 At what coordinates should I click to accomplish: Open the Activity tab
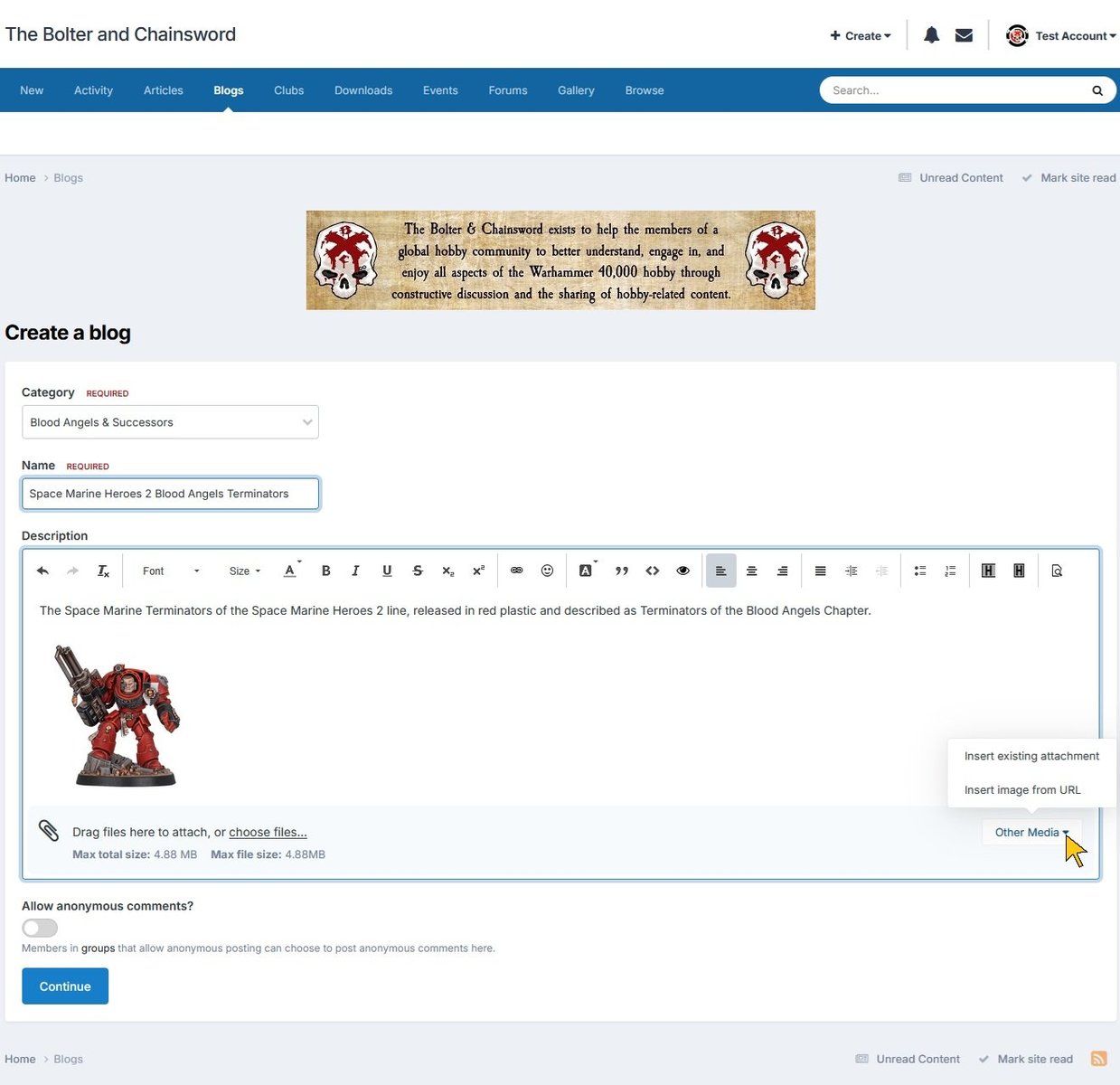(93, 90)
